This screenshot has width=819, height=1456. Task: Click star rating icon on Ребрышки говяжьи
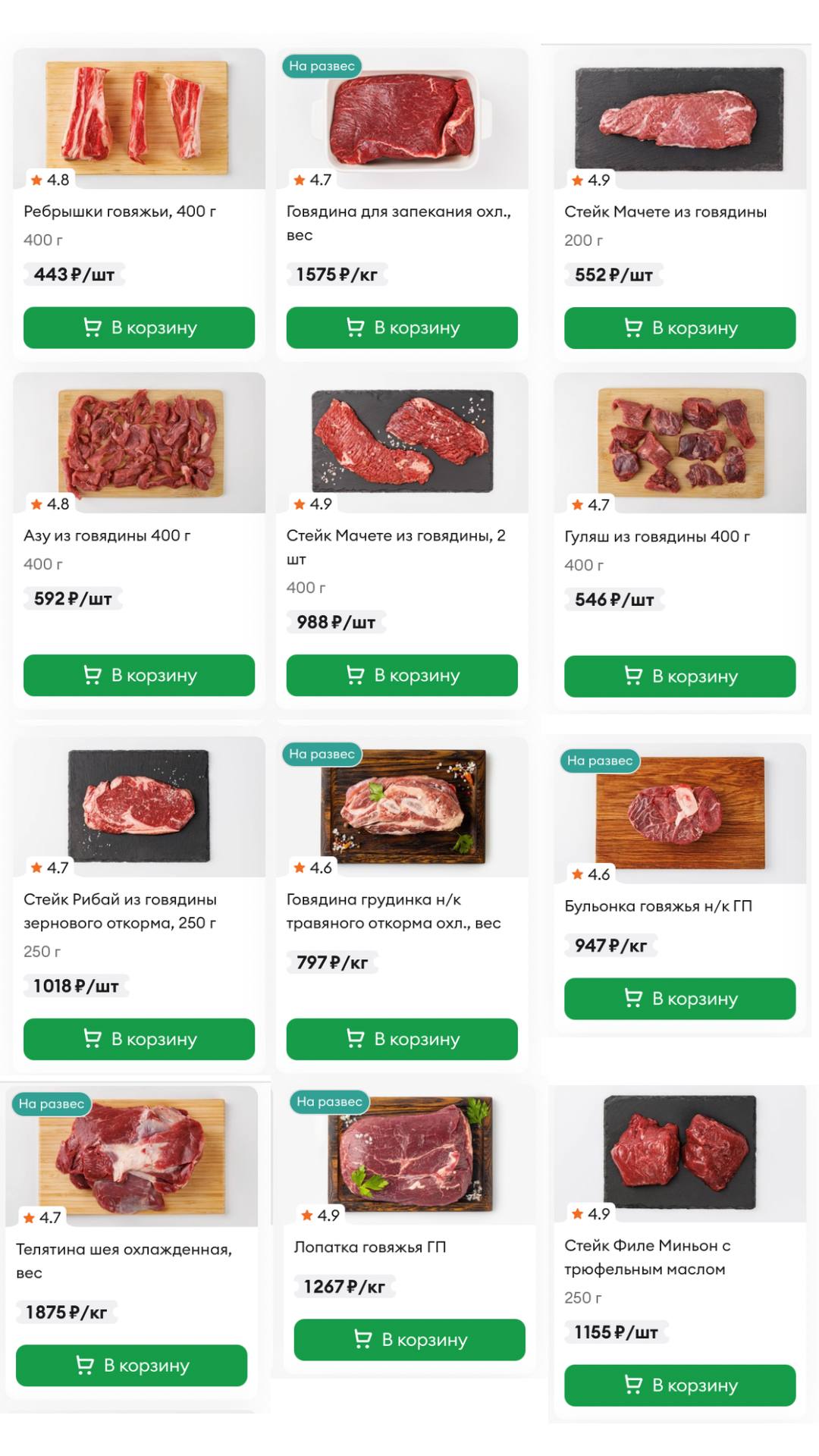tap(36, 180)
